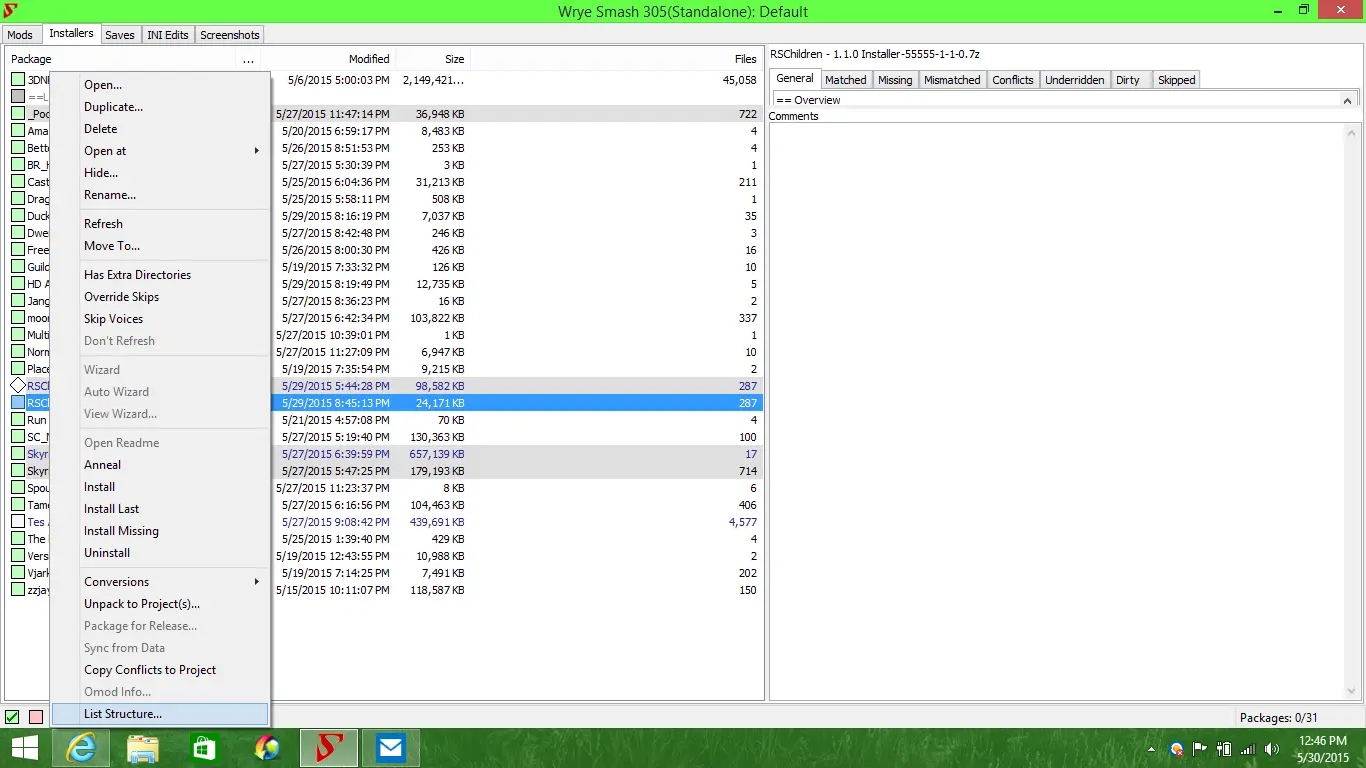Toggle the status box for the Ama package

click(x=18, y=131)
